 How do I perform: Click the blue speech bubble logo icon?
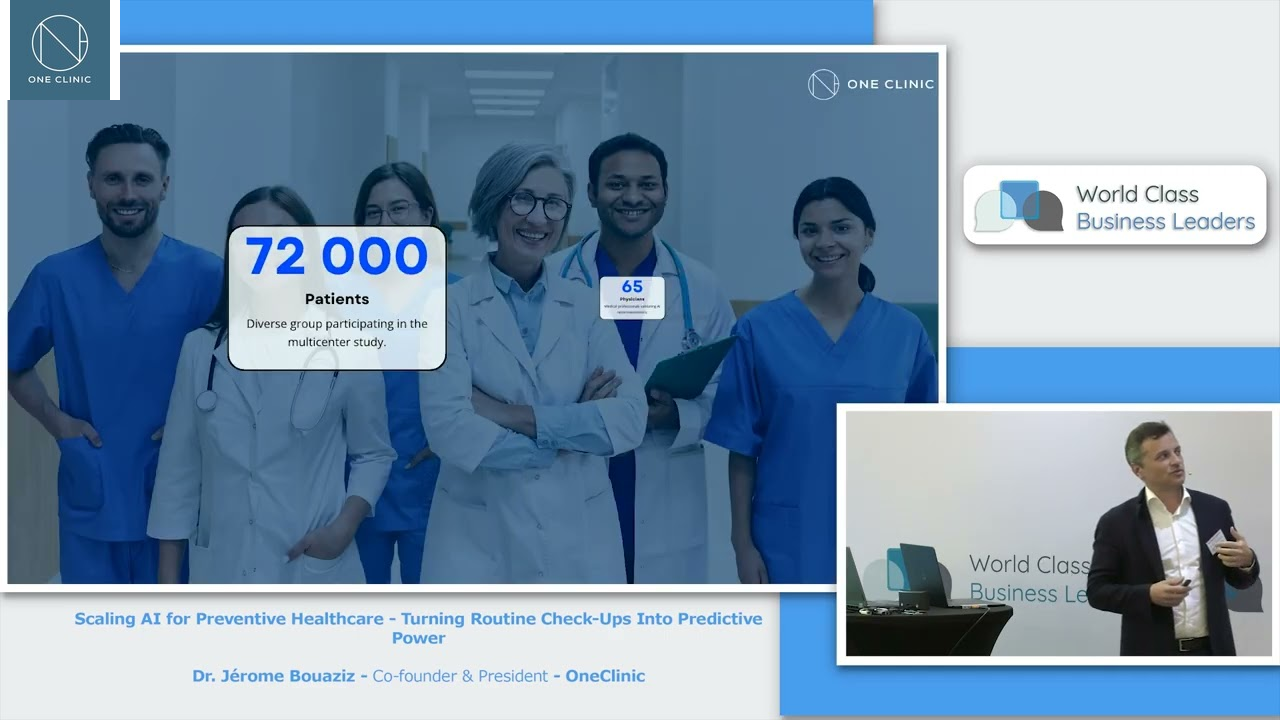1019,200
